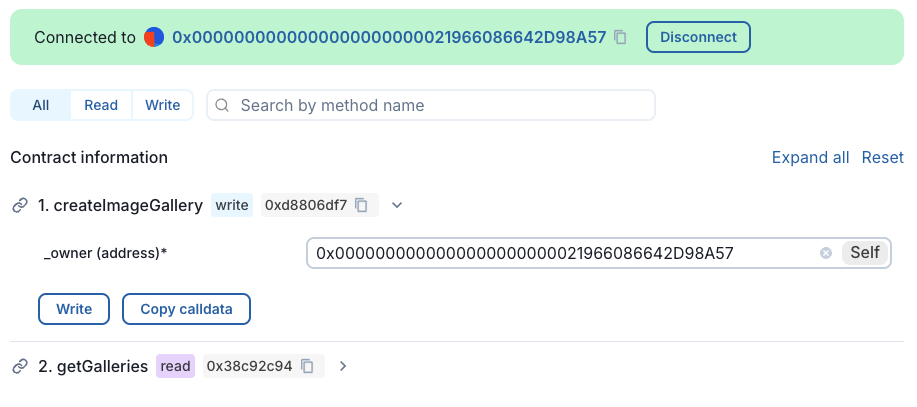This screenshot has width=917, height=407.
Task: Show only Read methods tab
Action: [x=101, y=105]
